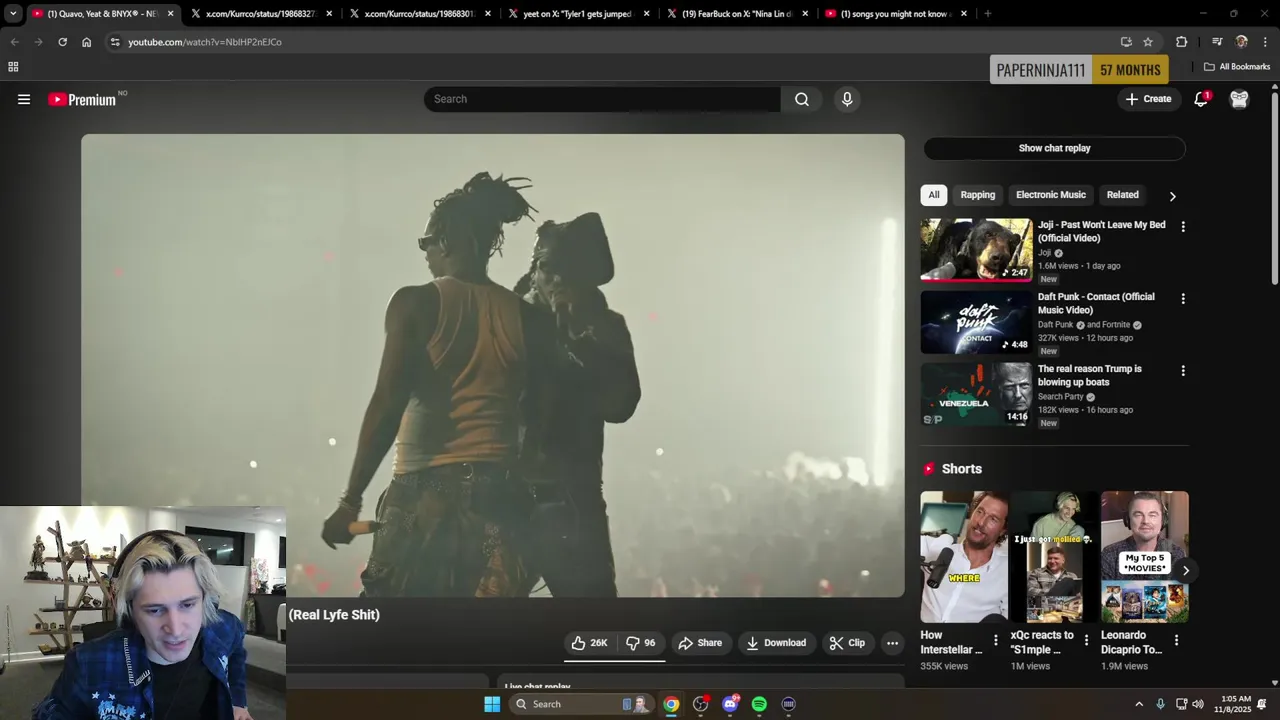The height and width of the screenshot is (720, 1280).
Task: Open The real reason Trump video title
Action: click(1089, 375)
